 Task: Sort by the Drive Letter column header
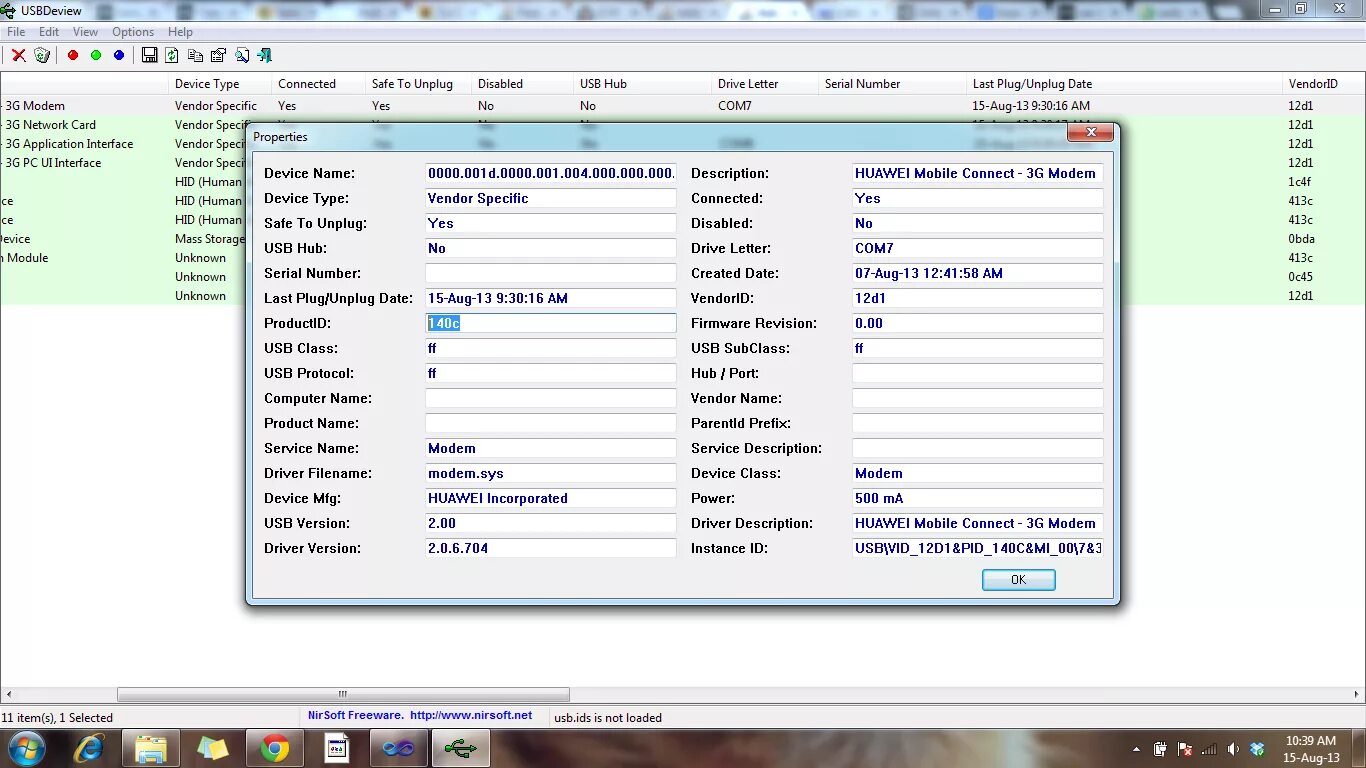765,84
